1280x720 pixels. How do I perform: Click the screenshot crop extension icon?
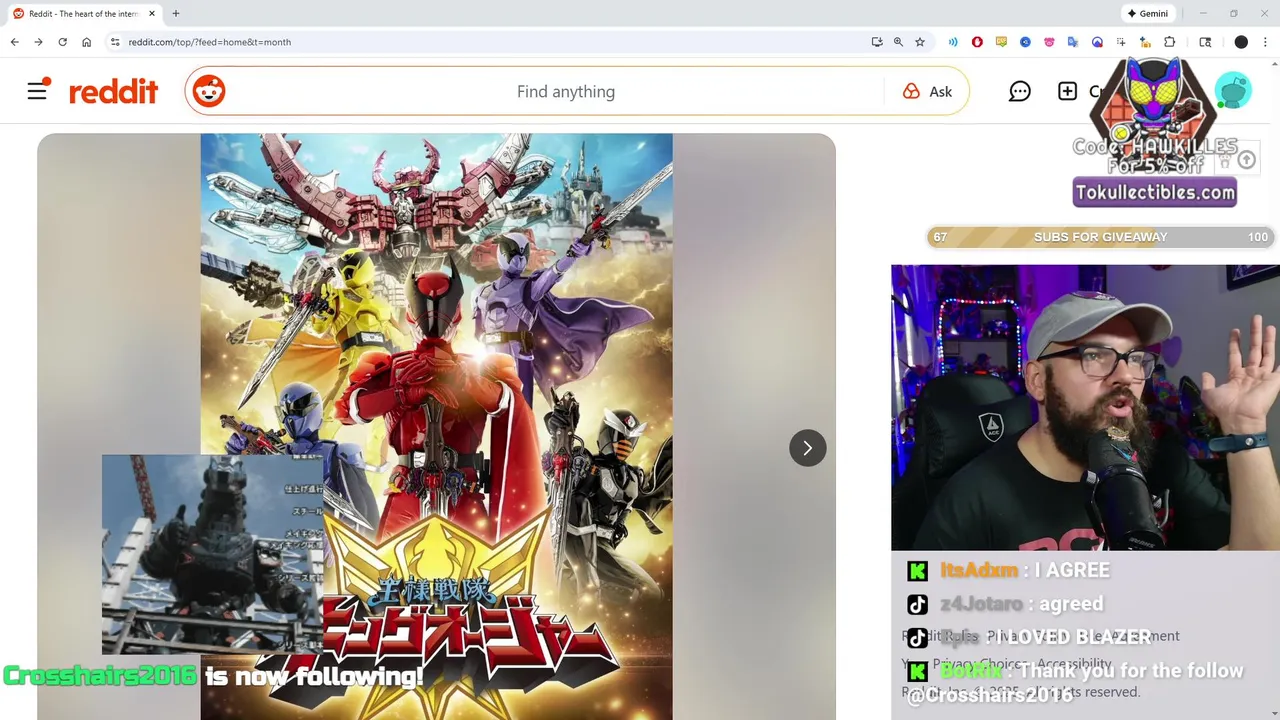pos(1121,42)
